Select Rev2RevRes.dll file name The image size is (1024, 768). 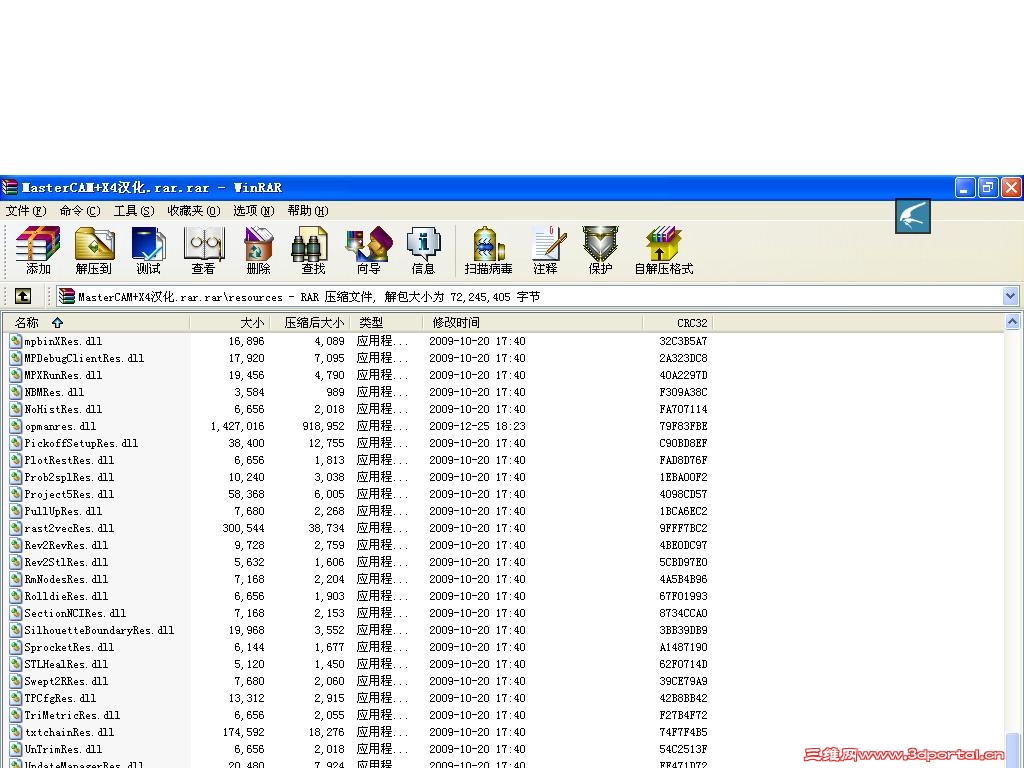pos(66,545)
